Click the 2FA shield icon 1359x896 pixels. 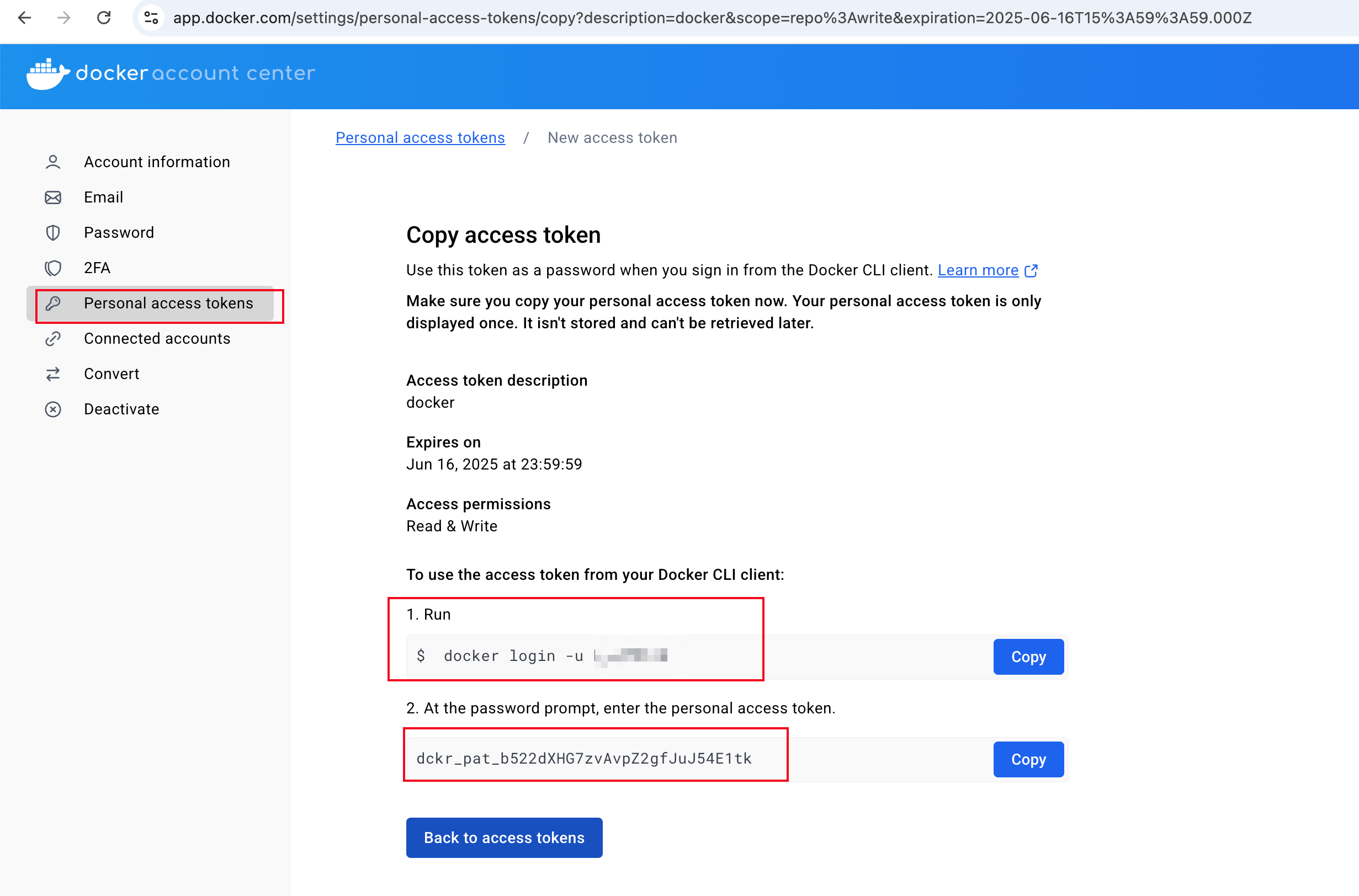53,268
